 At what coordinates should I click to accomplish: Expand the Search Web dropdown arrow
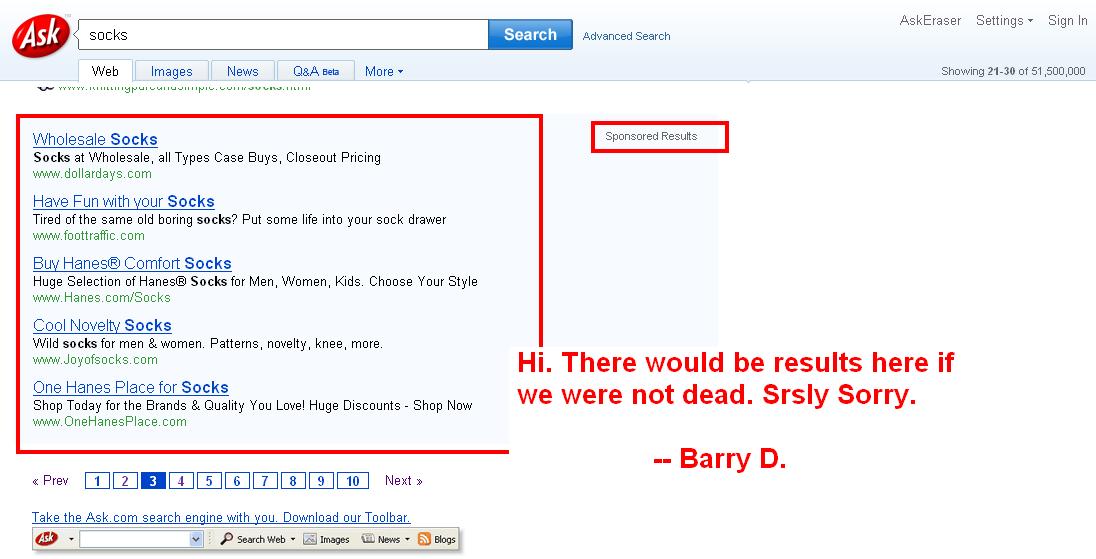(x=293, y=539)
